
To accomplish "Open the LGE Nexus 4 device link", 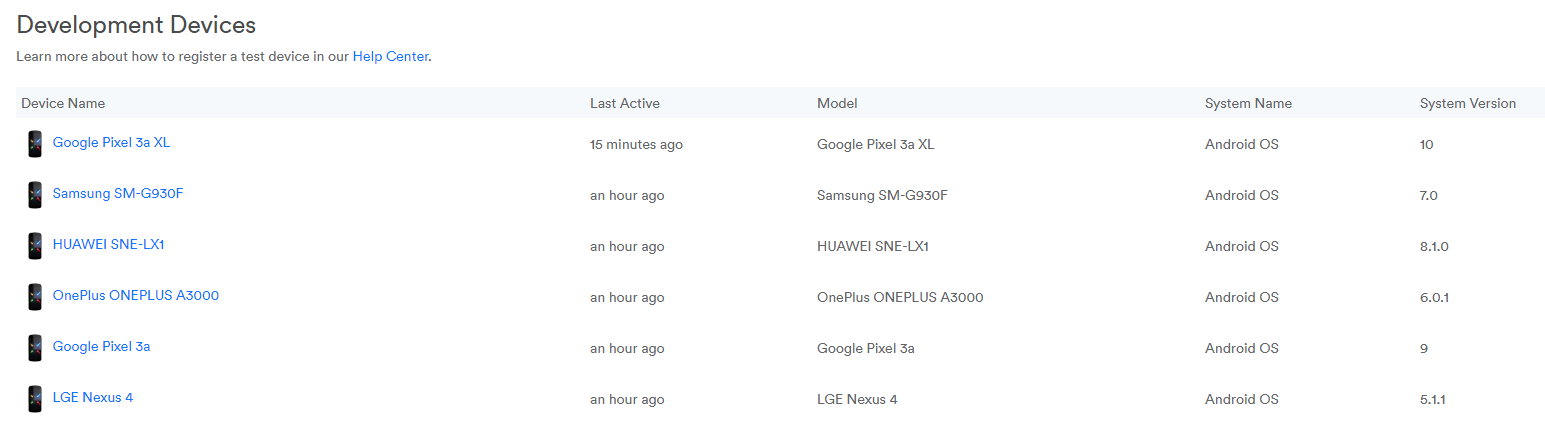I will [93, 397].
